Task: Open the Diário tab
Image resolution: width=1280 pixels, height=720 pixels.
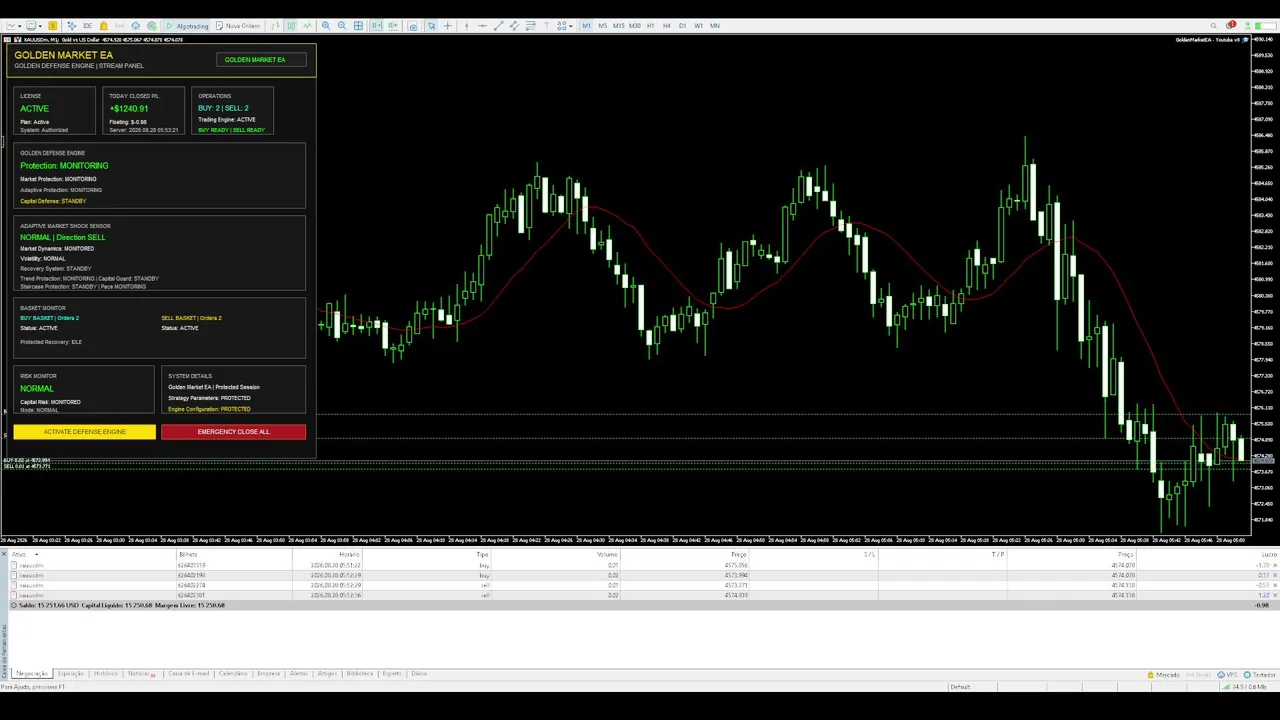Action: (x=419, y=673)
